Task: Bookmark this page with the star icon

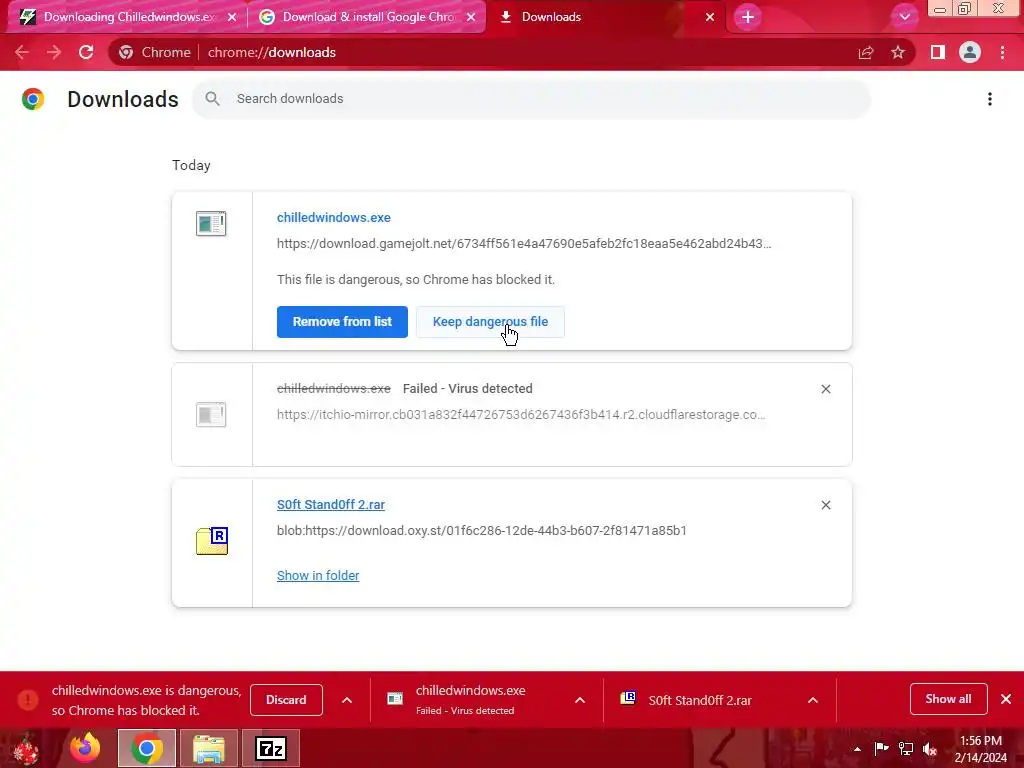Action: [x=898, y=52]
